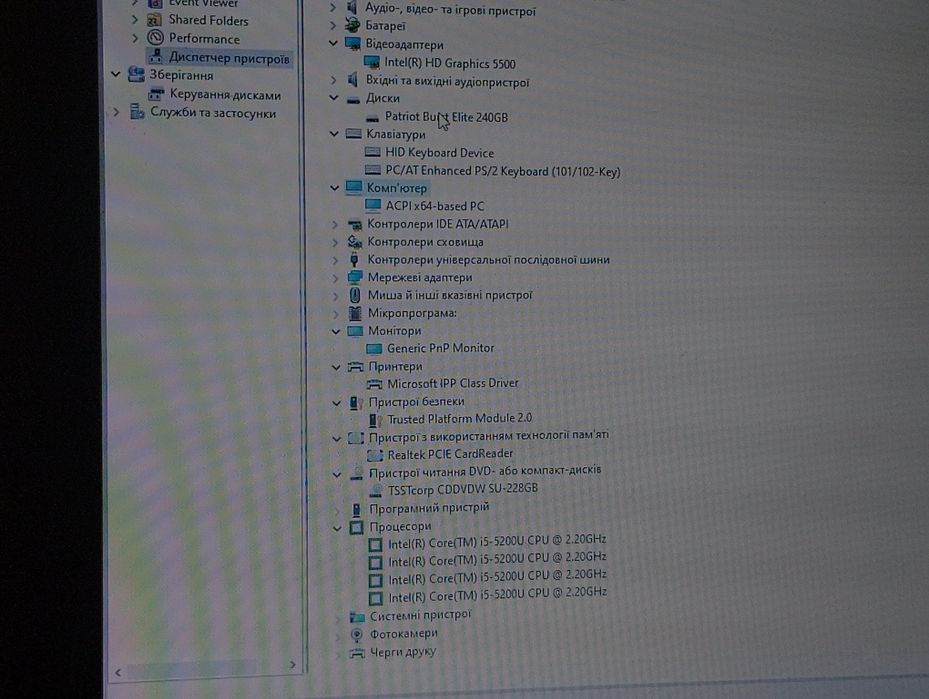Select Диспетчер пристроїв in left tree

229,57
